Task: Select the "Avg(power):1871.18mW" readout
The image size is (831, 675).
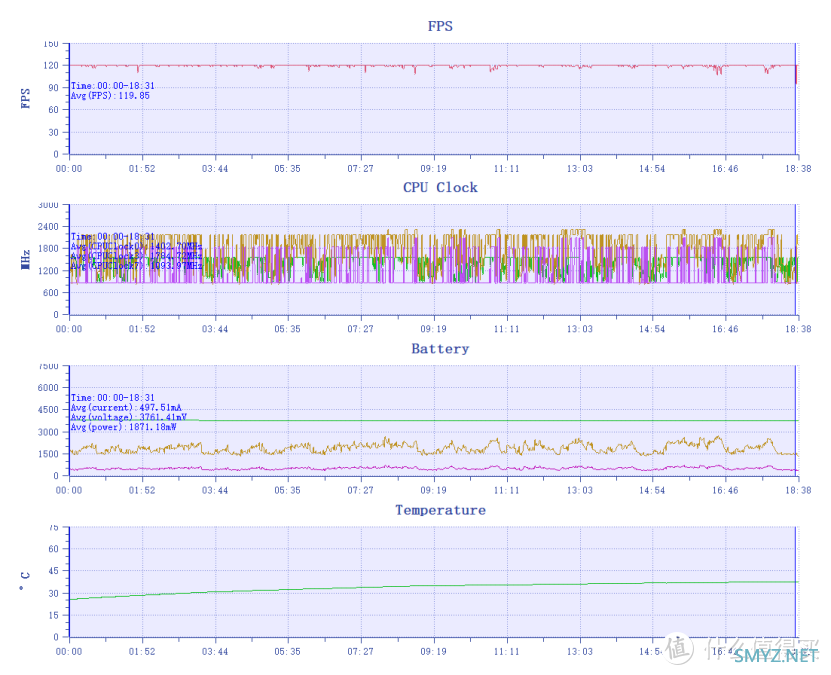Action: pos(123,427)
